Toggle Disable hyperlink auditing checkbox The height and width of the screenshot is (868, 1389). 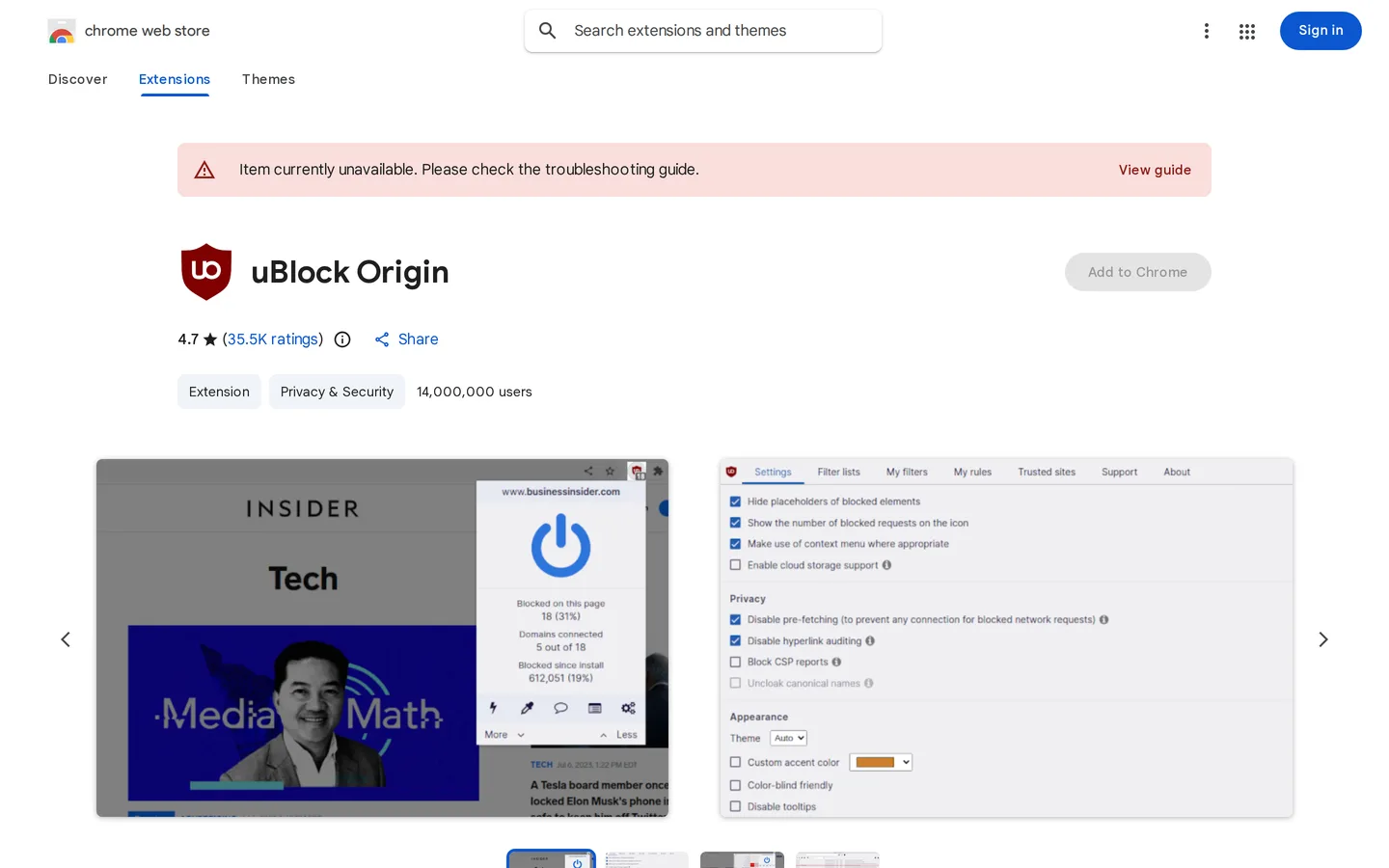pos(735,641)
